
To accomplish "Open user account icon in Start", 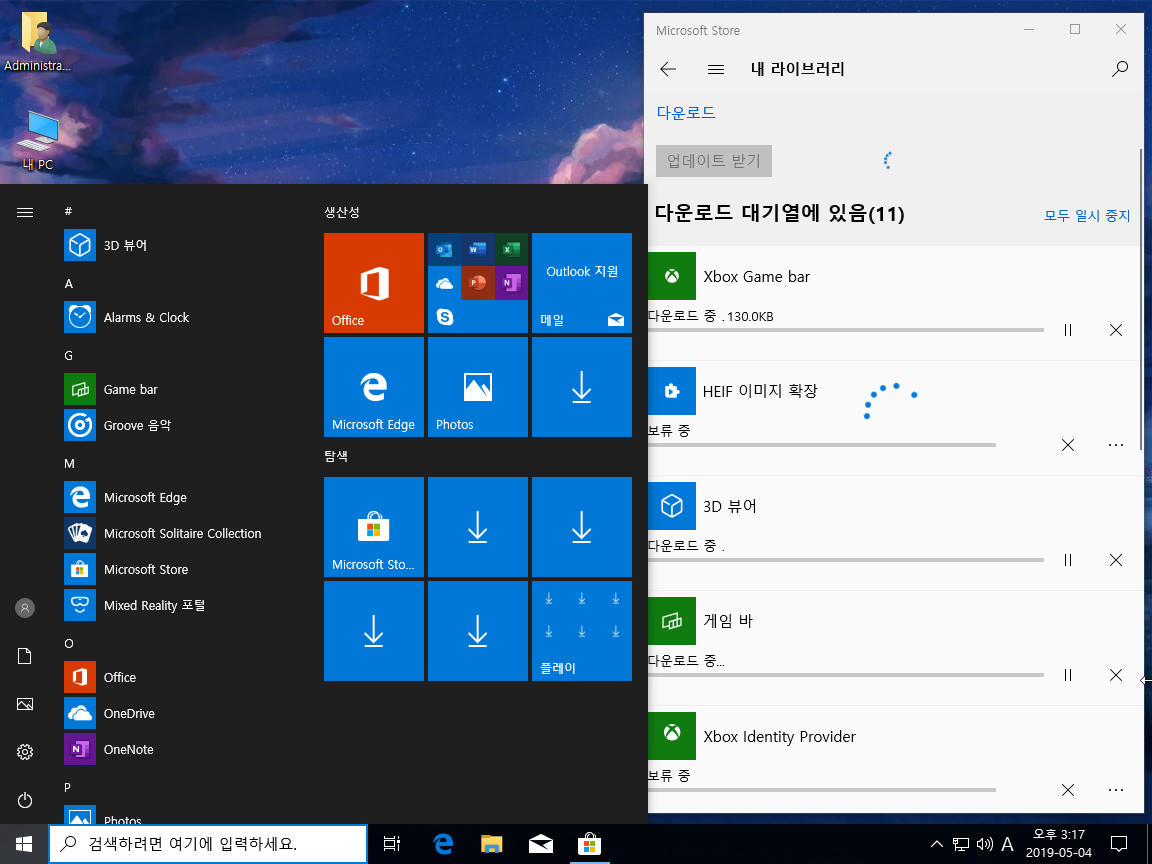I will pyautogui.click(x=25, y=608).
